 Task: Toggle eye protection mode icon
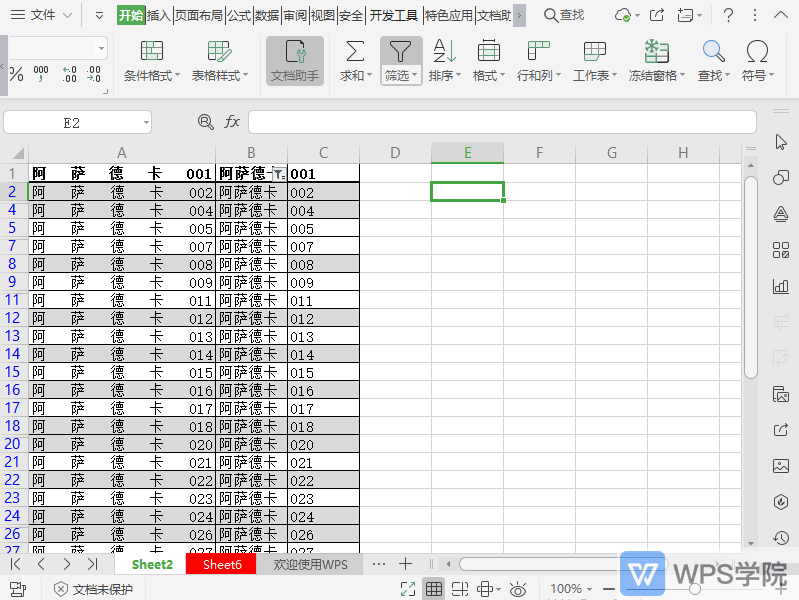click(x=517, y=589)
